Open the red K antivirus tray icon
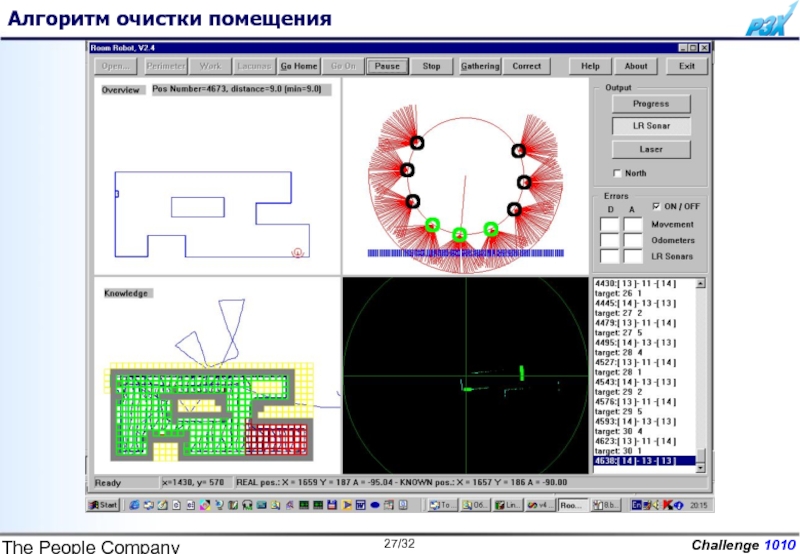Viewport: 800px width, 554px height. pos(667,505)
